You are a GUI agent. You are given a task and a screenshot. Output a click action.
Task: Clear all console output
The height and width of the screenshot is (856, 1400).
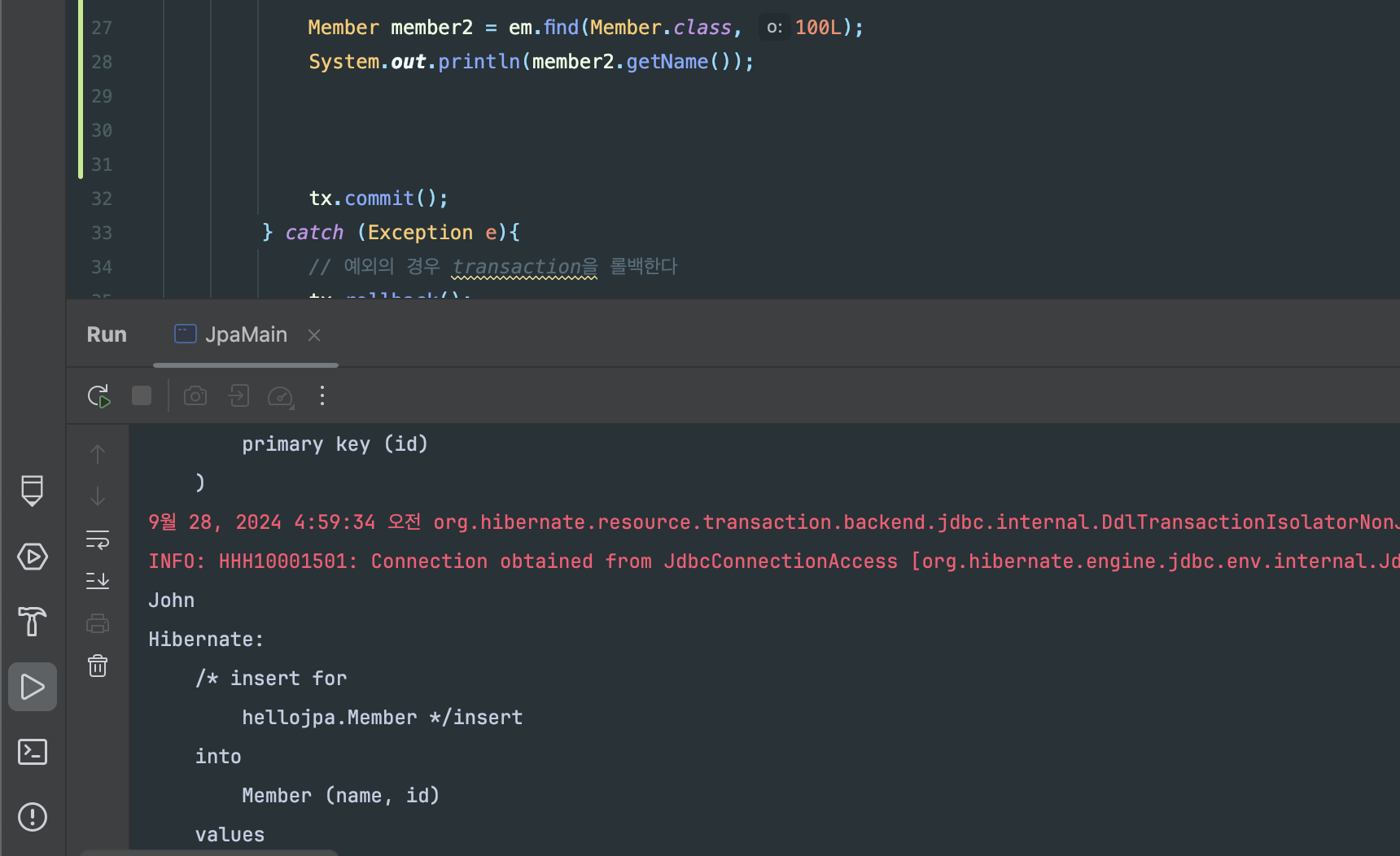[98, 666]
